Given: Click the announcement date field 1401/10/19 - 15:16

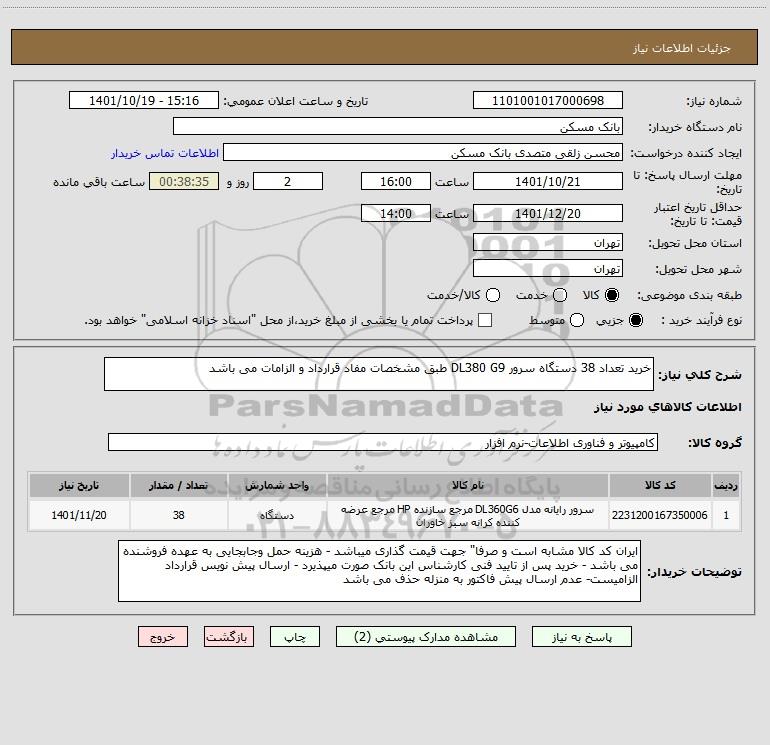Looking at the screenshot, I should click(x=144, y=101).
